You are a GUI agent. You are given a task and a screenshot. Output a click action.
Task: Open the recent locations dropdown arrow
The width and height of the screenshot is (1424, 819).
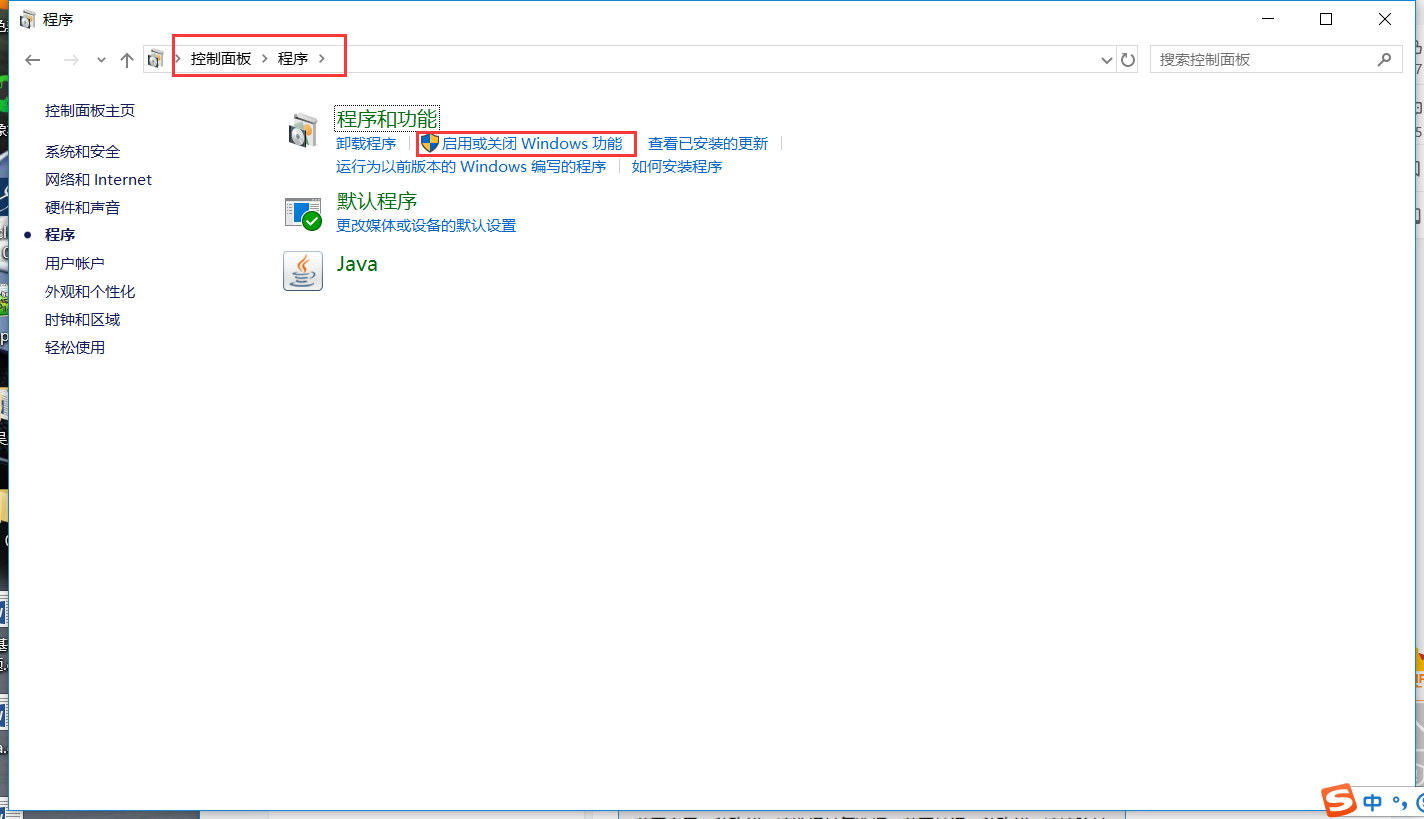coord(101,60)
